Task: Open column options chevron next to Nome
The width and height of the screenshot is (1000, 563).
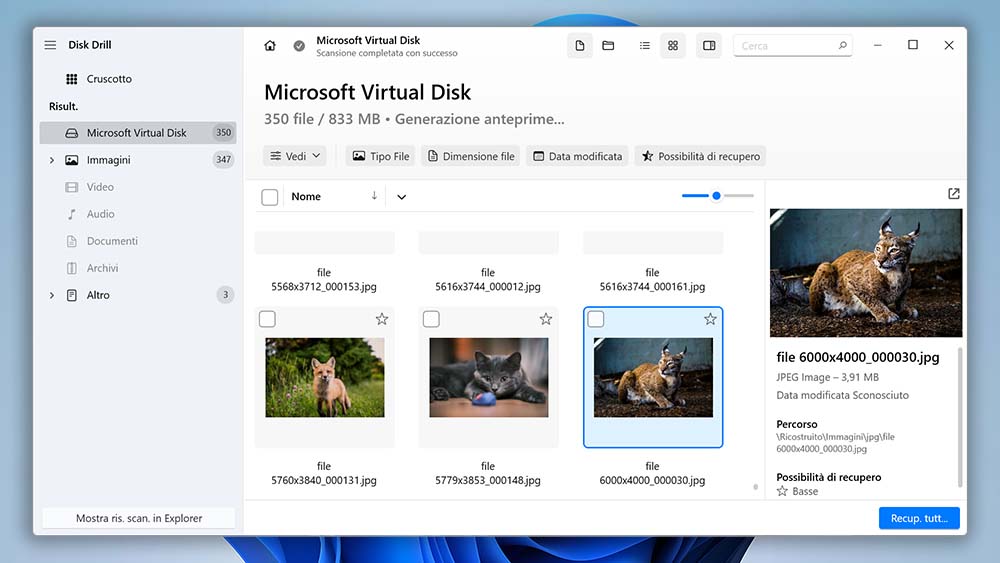Action: pyautogui.click(x=401, y=197)
